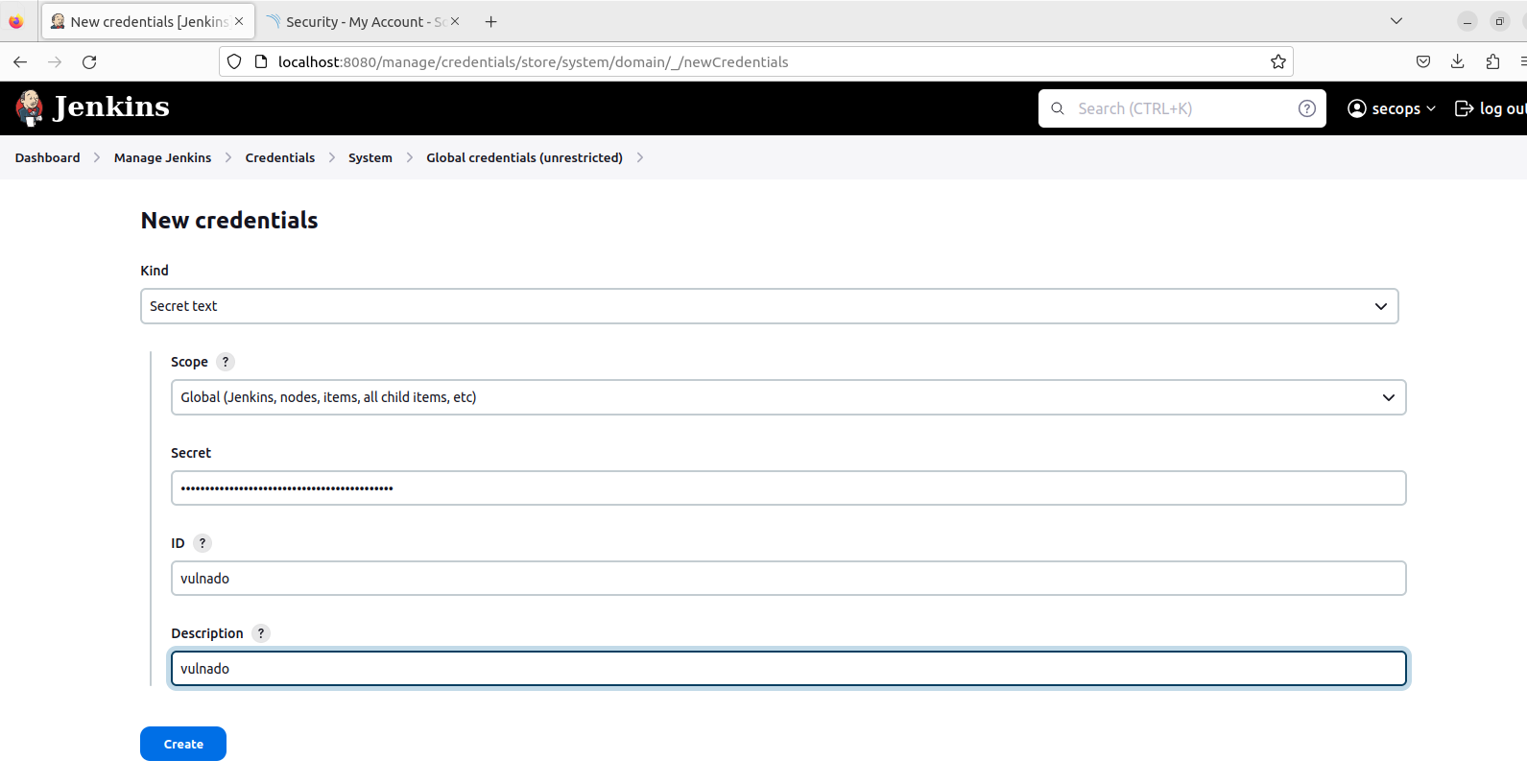The height and width of the screenshot is (784, 1527).
Task: Click the magnifier icon in Jenkins search
Action: tap(1058, 108)
